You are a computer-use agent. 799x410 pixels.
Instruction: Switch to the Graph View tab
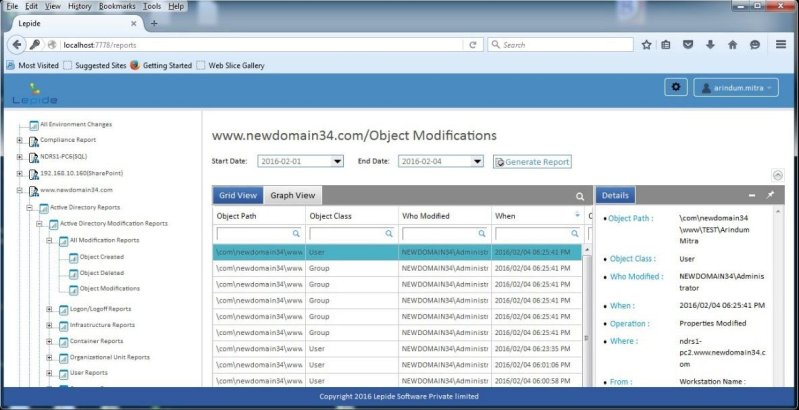pyautogui.click(x=293, y=196)
